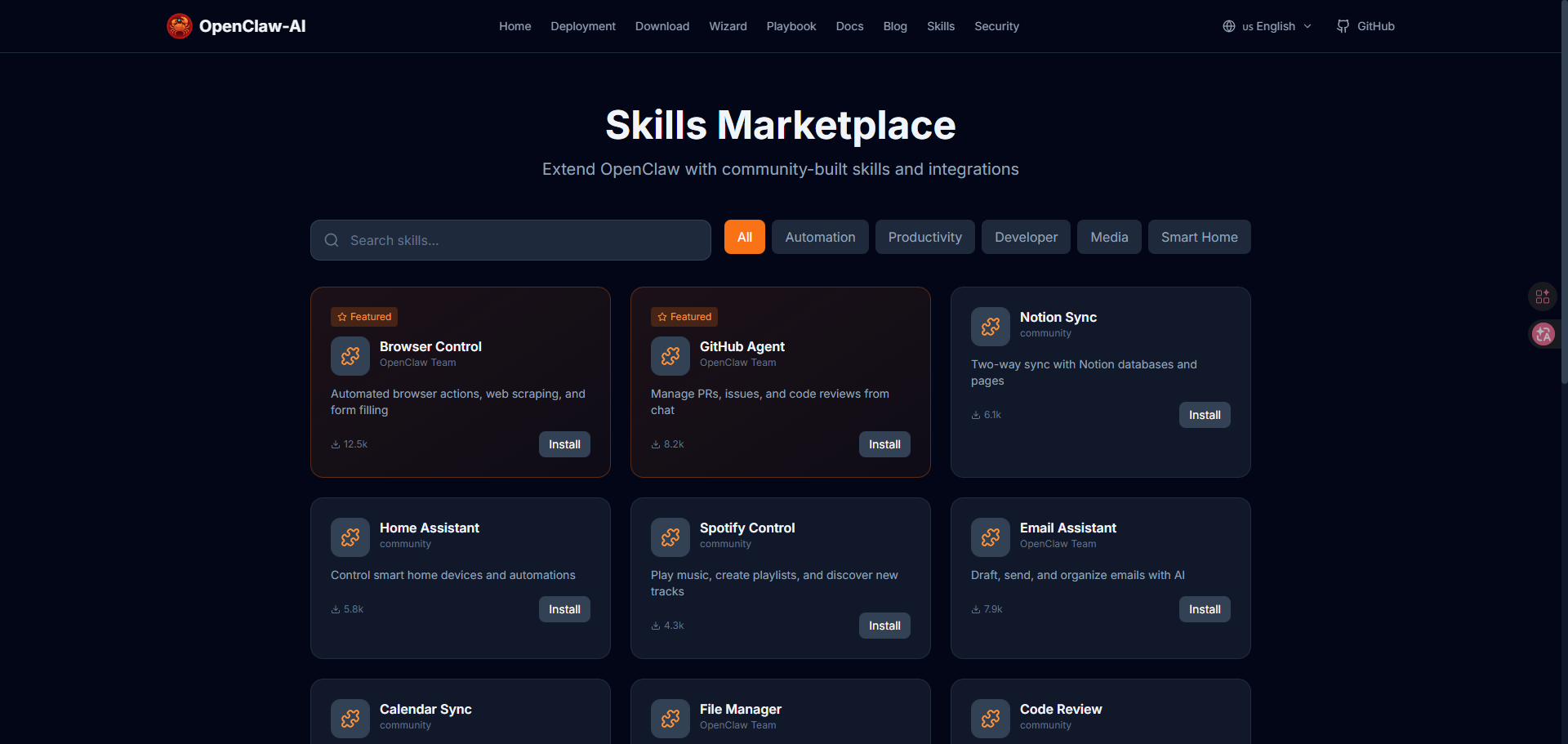1568x744 pixels.
Task: Click the translate extension icon at right edge
Action: point(1543,334)
